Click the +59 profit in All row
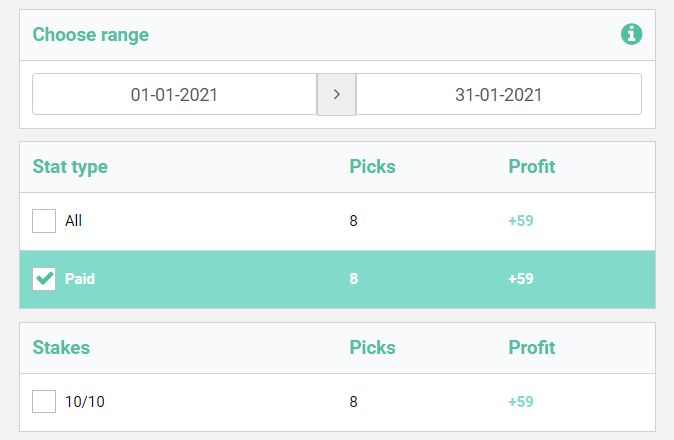The height and width of the screenshot is (440, 674). click(521, 221)
